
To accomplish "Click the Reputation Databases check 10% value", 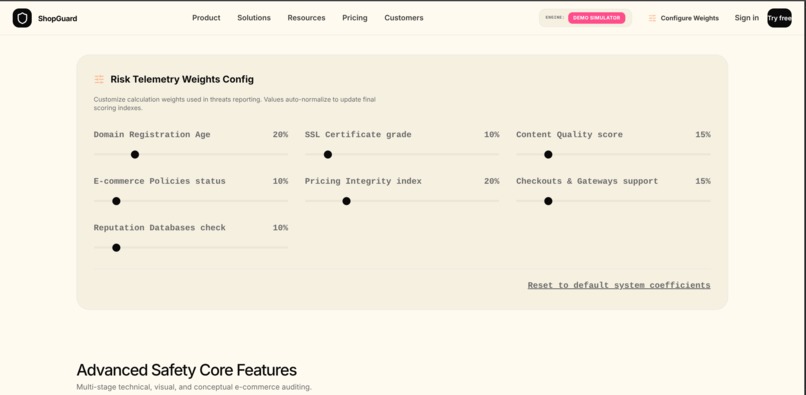I will 280,228.
